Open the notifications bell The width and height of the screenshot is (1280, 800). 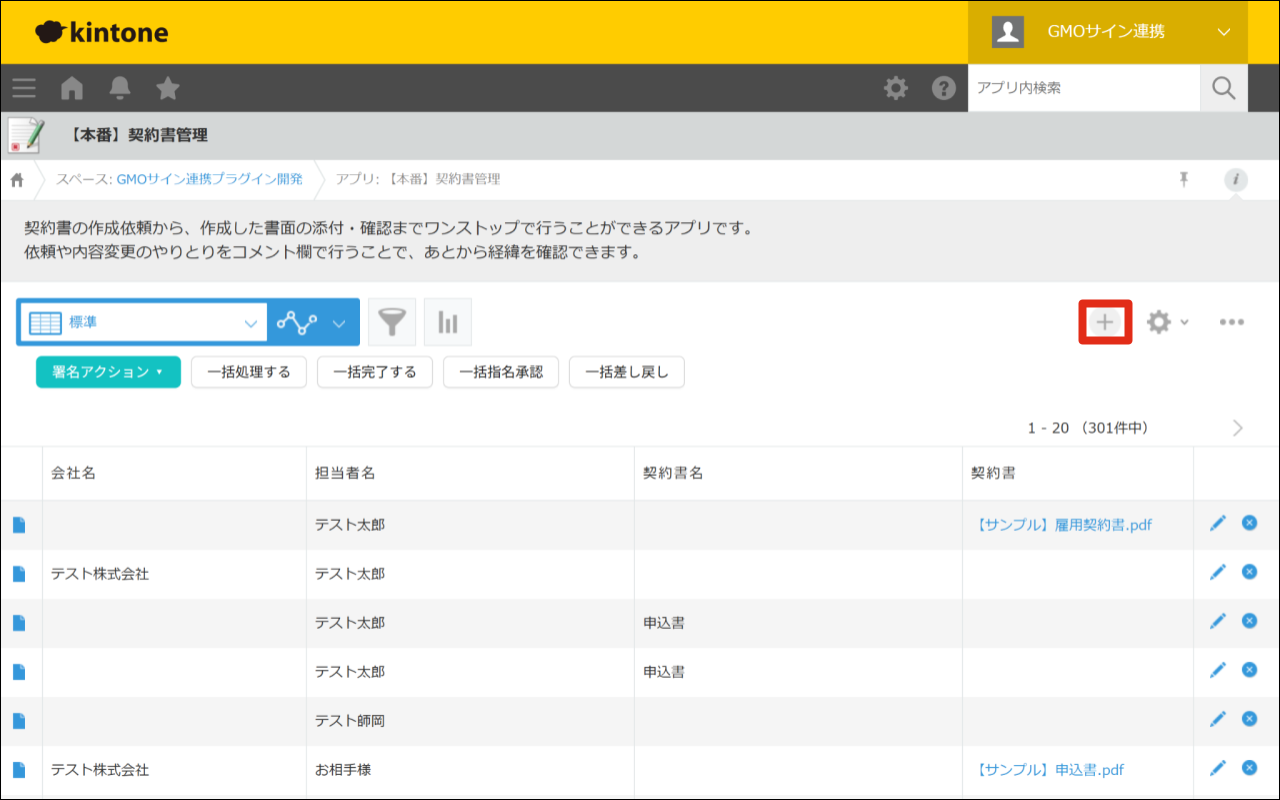[x=120, y=88]
